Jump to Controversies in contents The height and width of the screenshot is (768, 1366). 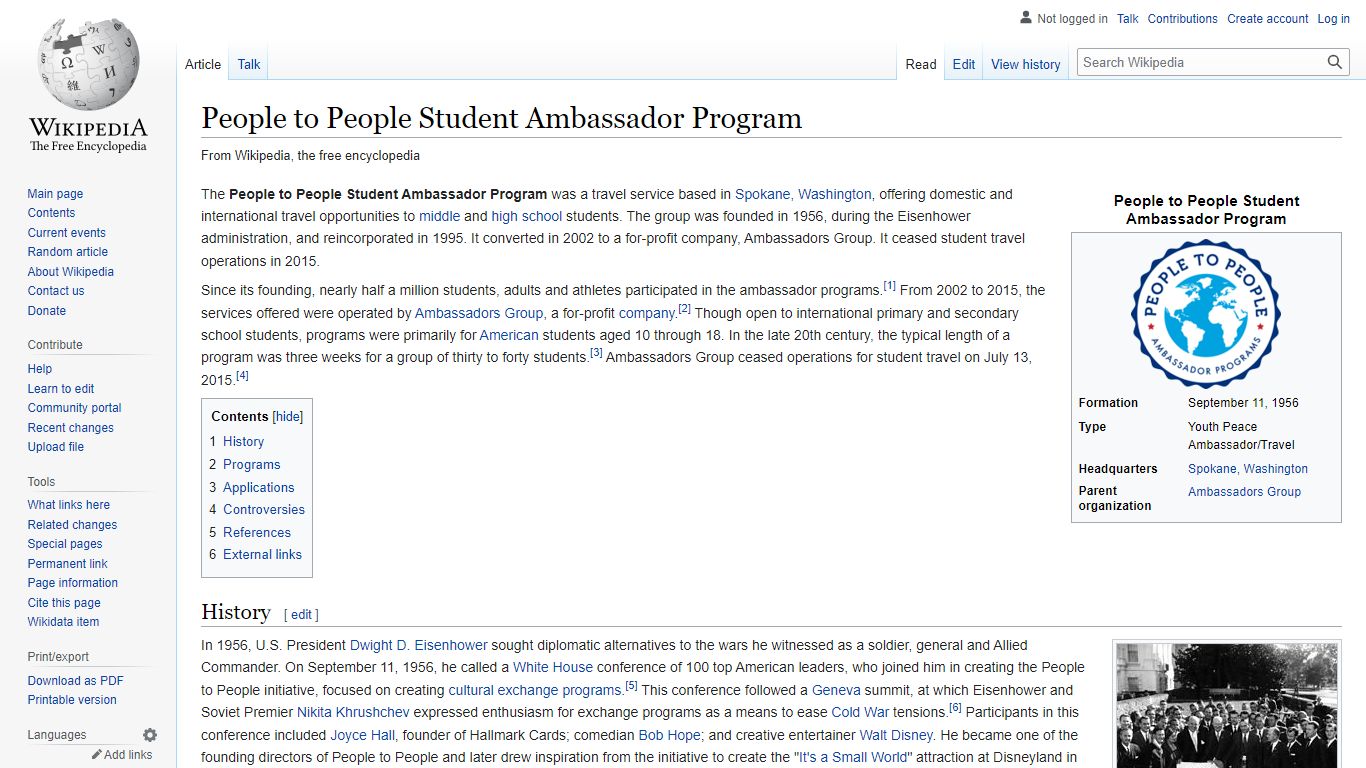coord(264,510)
